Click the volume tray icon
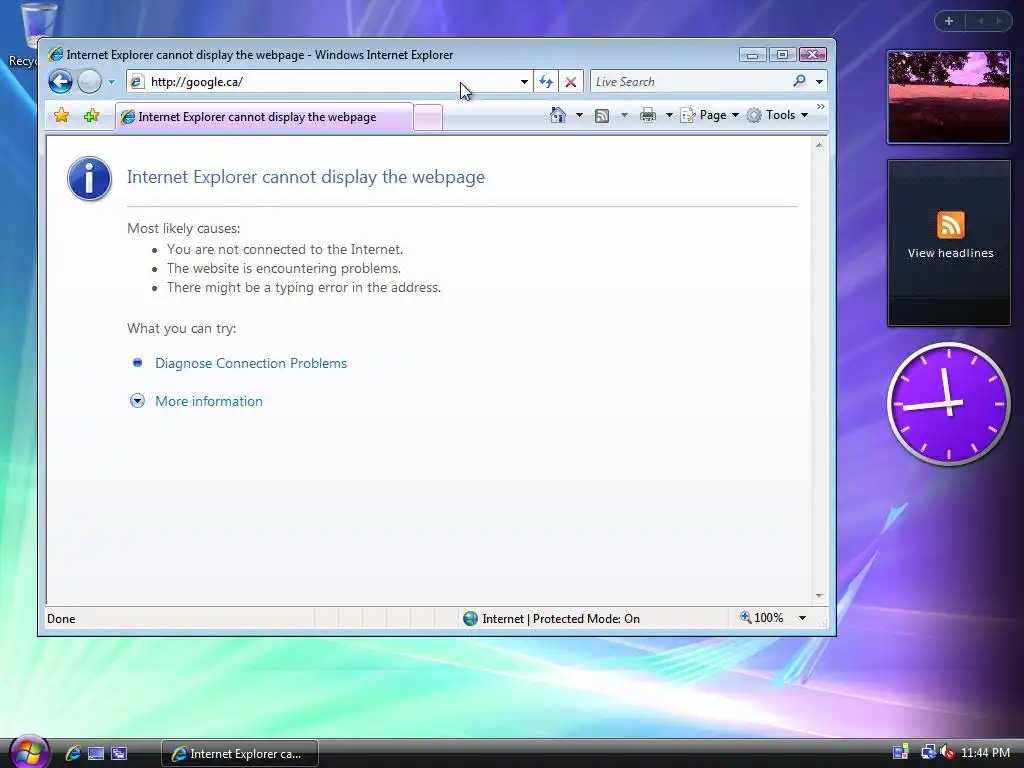This screenshot has width=1024, height=768. click(946, 752)
